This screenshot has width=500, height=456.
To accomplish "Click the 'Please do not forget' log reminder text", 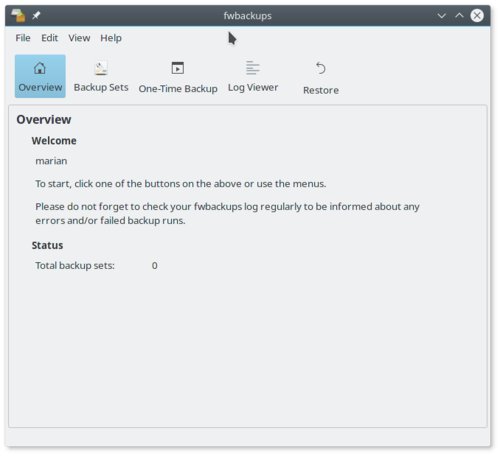I will [x=227, y=213].
